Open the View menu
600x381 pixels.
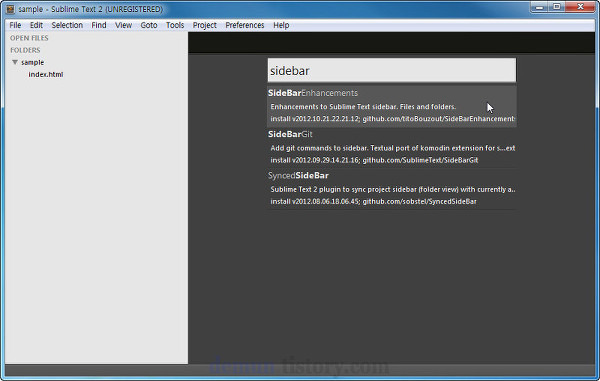123,25
